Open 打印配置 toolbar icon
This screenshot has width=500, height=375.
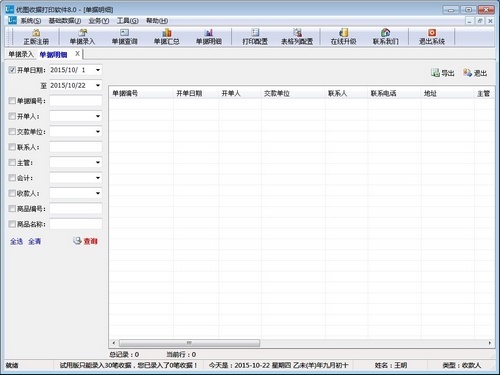click(x=255, y=37)
